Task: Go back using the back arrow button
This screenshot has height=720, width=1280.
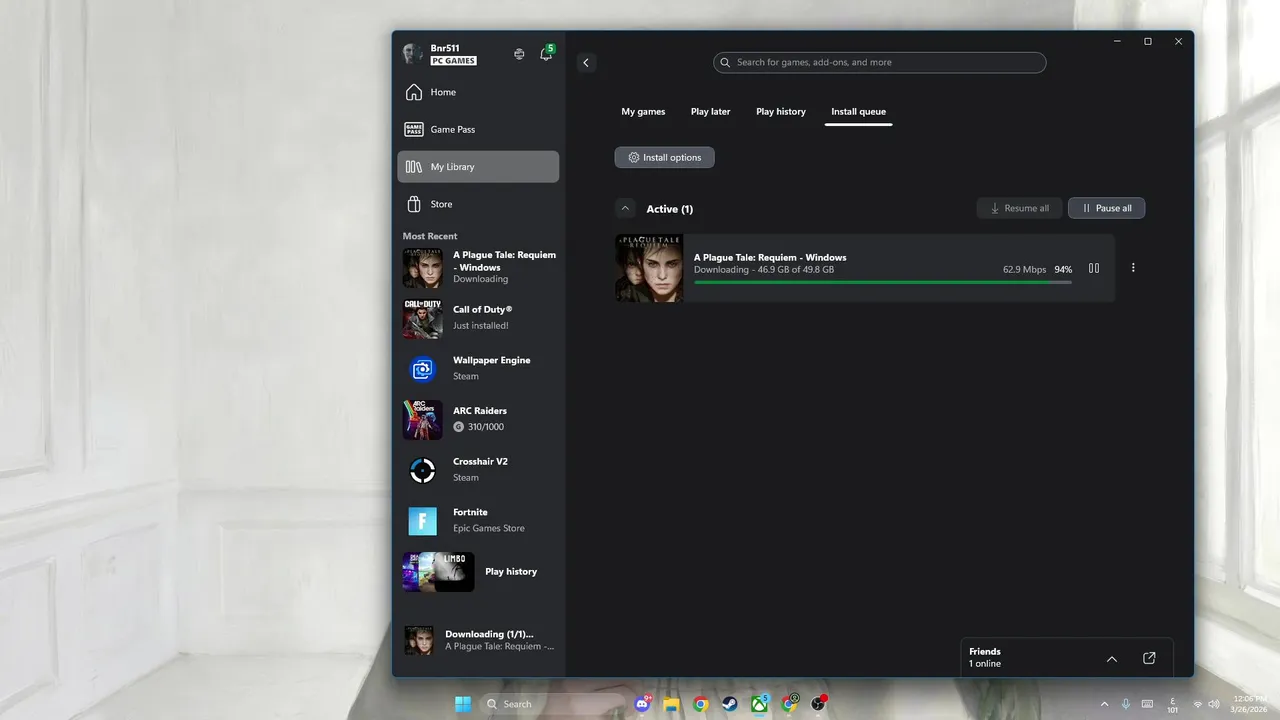Action: 586,62
